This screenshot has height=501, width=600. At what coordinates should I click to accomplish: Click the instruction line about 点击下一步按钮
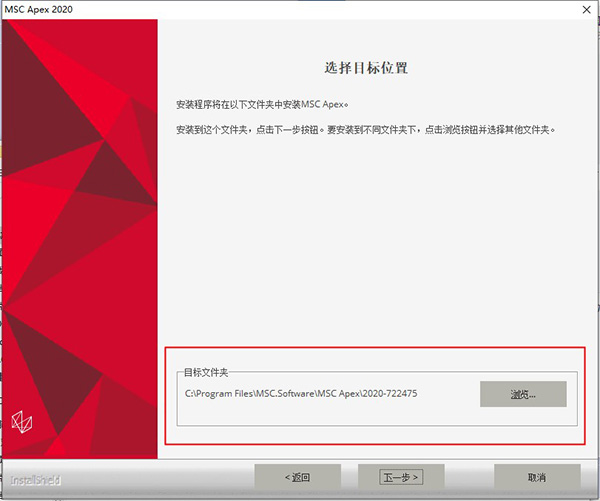point(364,130)
